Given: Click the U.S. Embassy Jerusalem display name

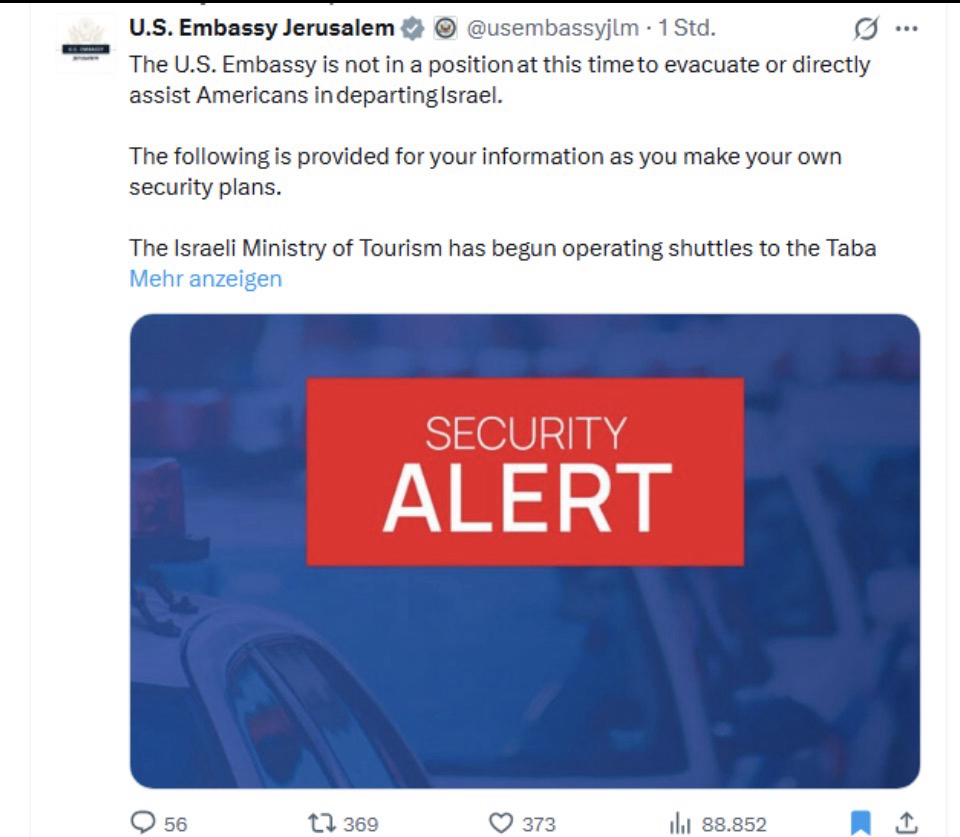Looking at the screenshot, I should point(262,28).
